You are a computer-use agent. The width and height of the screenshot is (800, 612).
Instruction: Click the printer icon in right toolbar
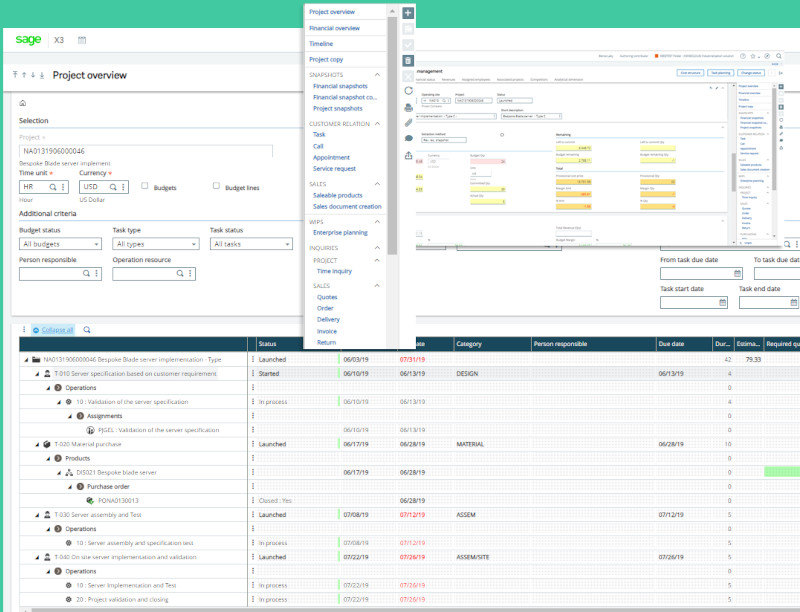[x=408, y=106]
